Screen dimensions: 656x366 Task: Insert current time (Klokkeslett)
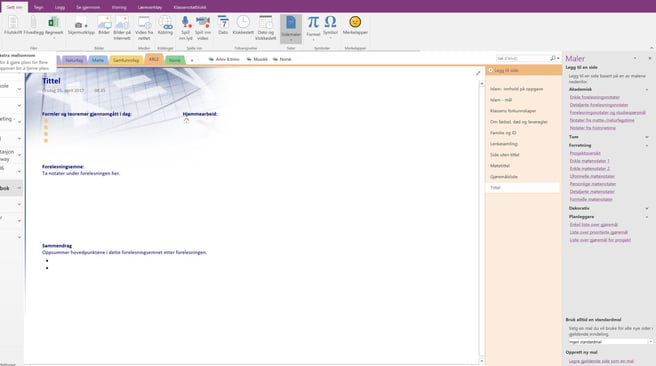(x=243, y=26)
